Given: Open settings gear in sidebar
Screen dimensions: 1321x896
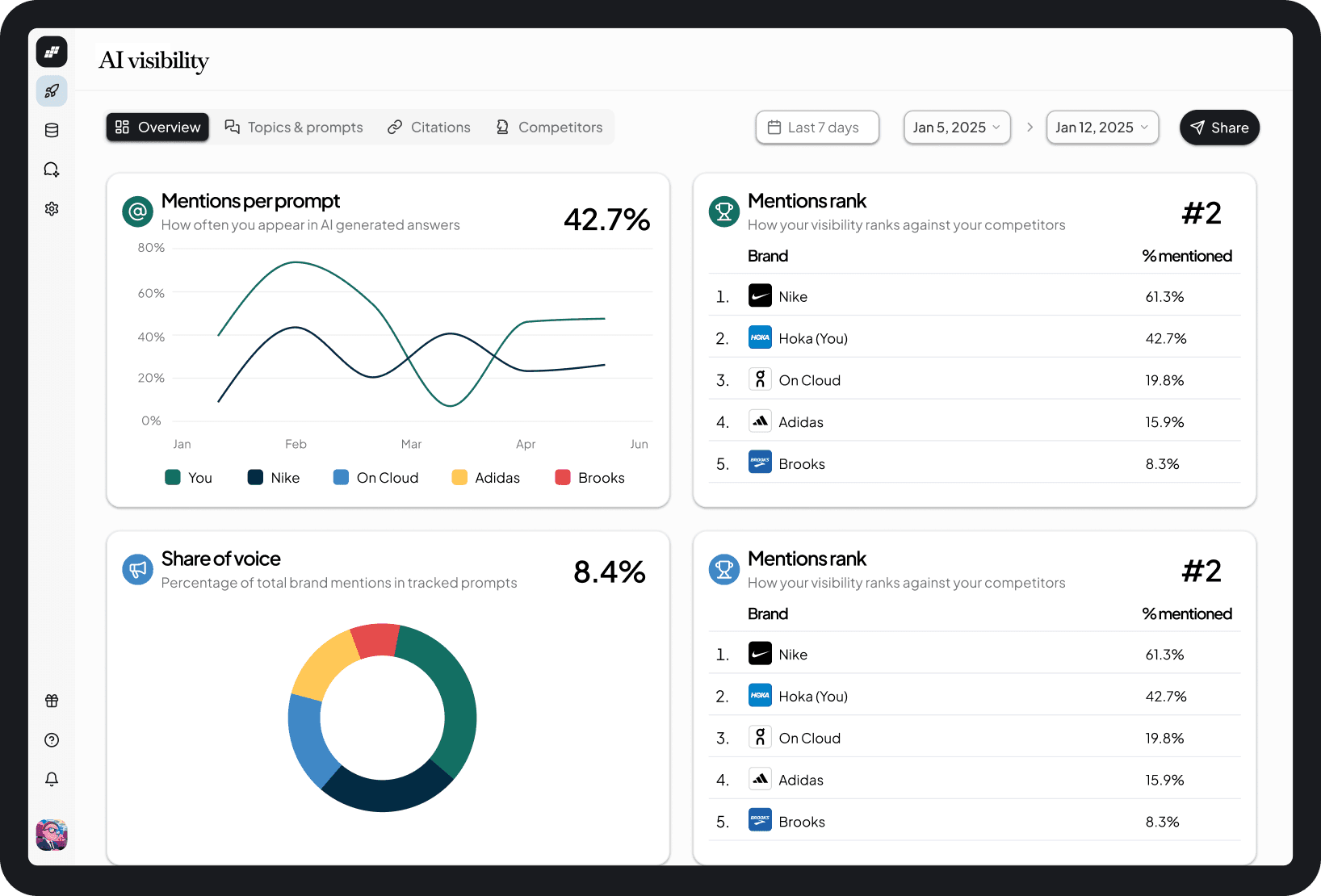Looking at the screenshot, I should (52, 208).
